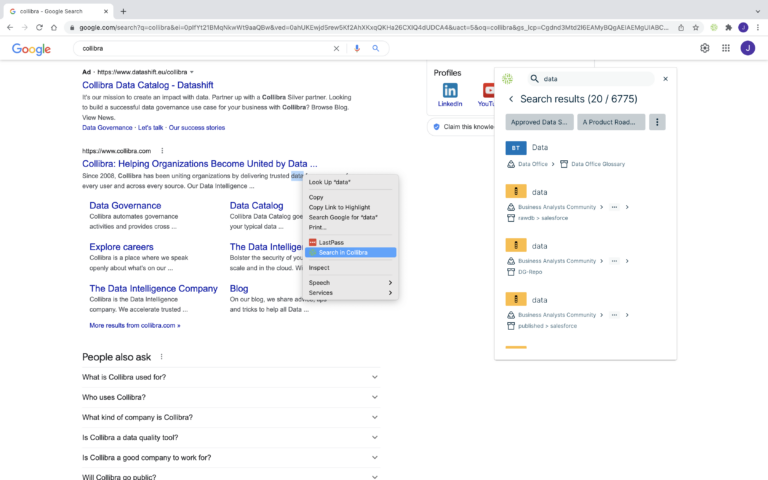Open Google account avatar J
This screenshot has width=768, height=480.
pos(747,48)
